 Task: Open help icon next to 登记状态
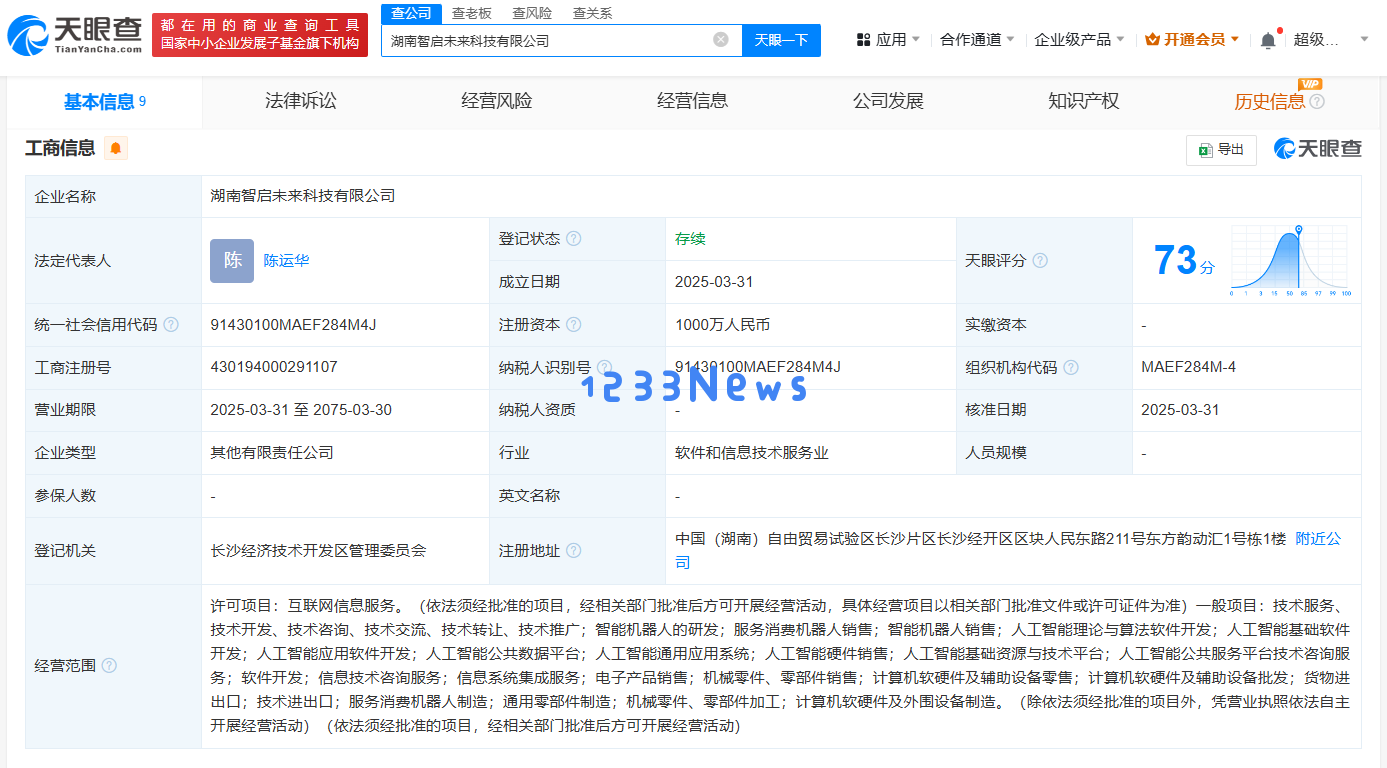(573, 239)
